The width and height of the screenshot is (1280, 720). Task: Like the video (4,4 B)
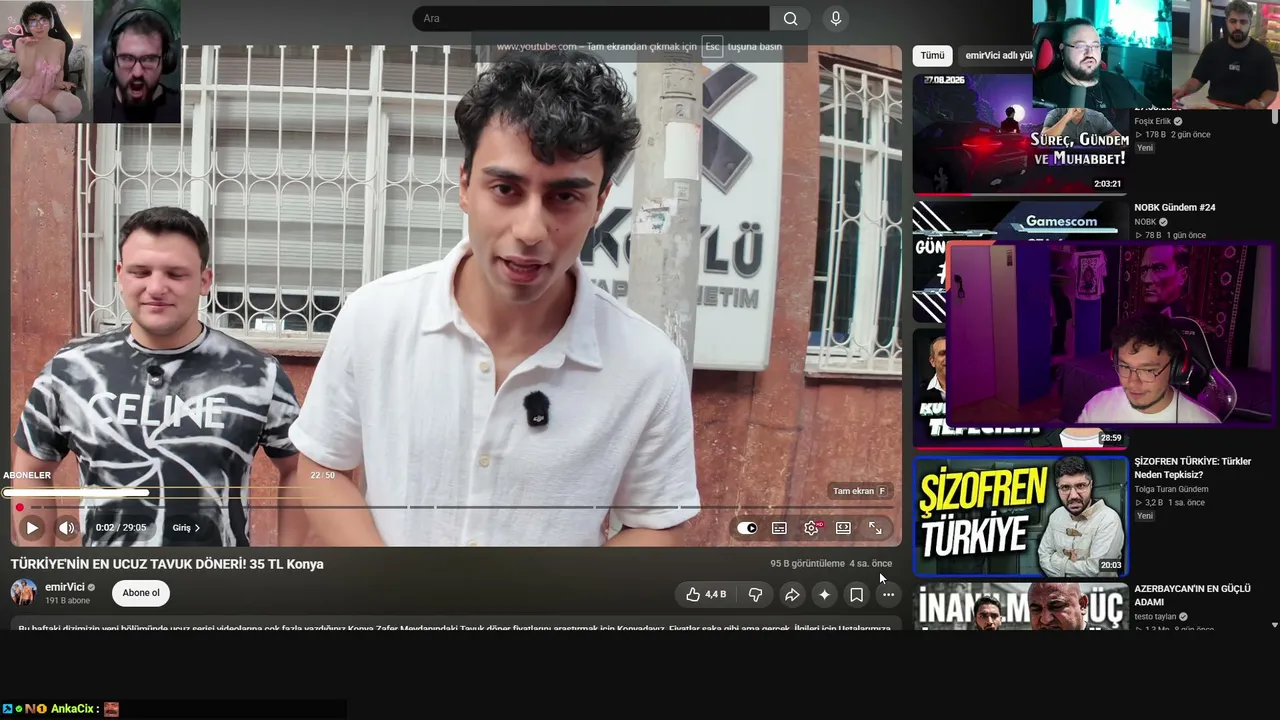pyautogui.click(x=706, y=594)
